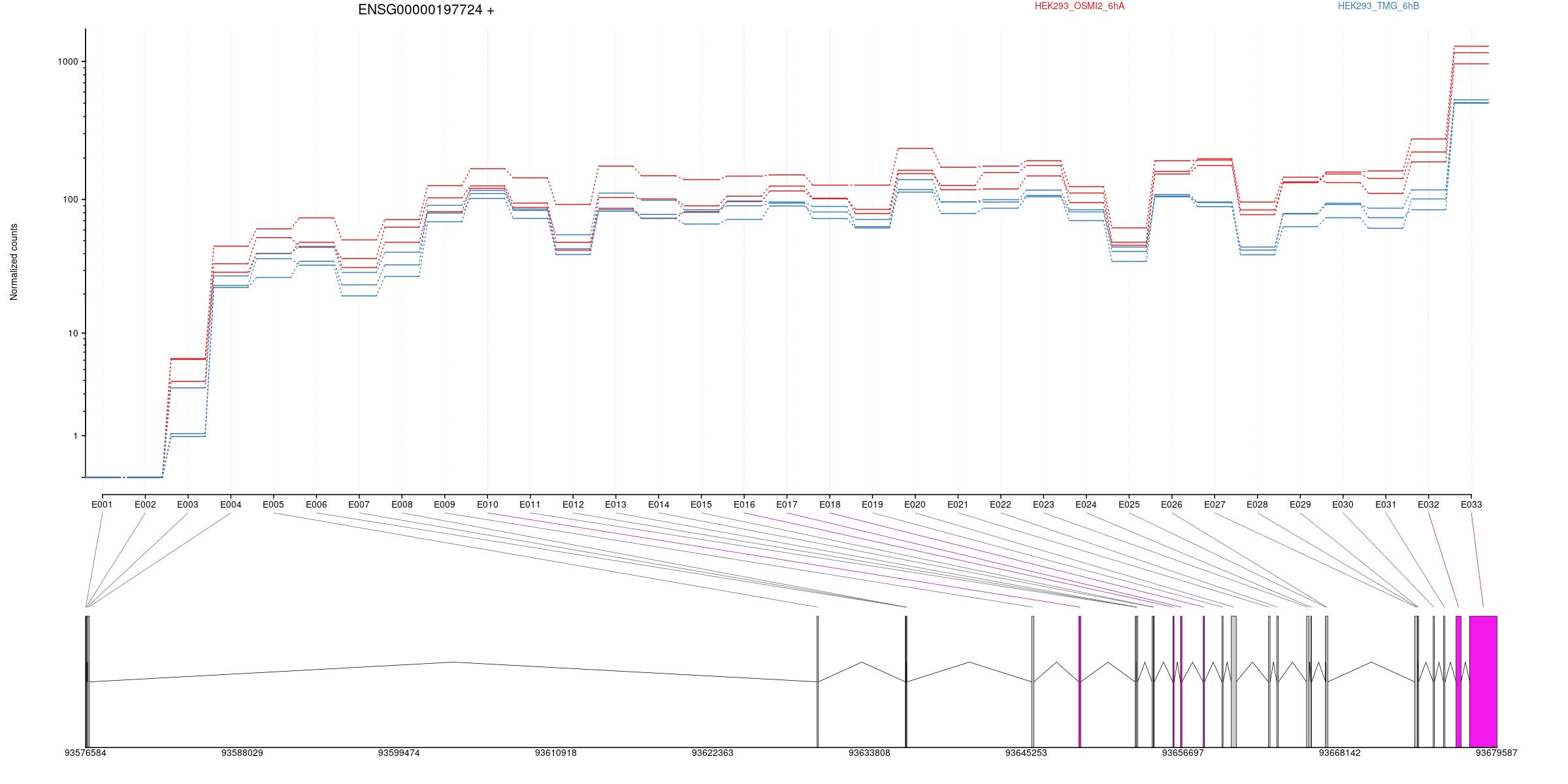Select exon label E033
This screenshot has width=1568, height=784.
click(1471, 504)
